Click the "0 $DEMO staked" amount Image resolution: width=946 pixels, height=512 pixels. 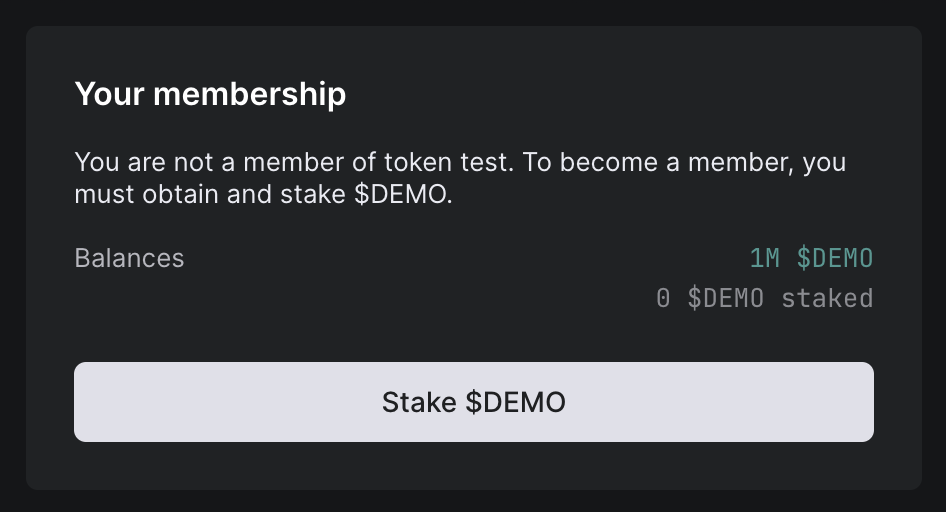coord(764,298)
